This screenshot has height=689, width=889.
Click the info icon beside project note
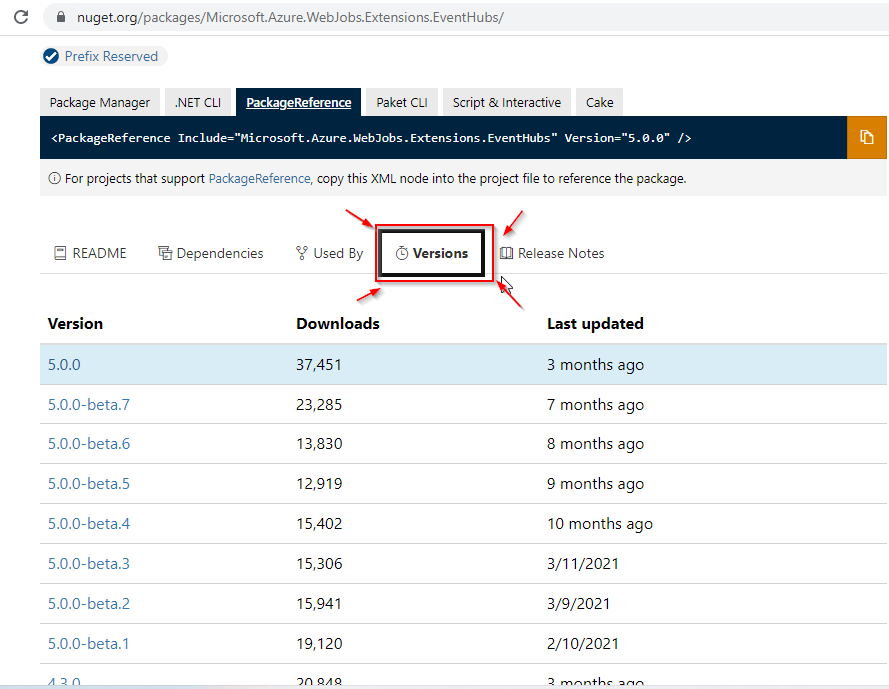tap(54, 178)
